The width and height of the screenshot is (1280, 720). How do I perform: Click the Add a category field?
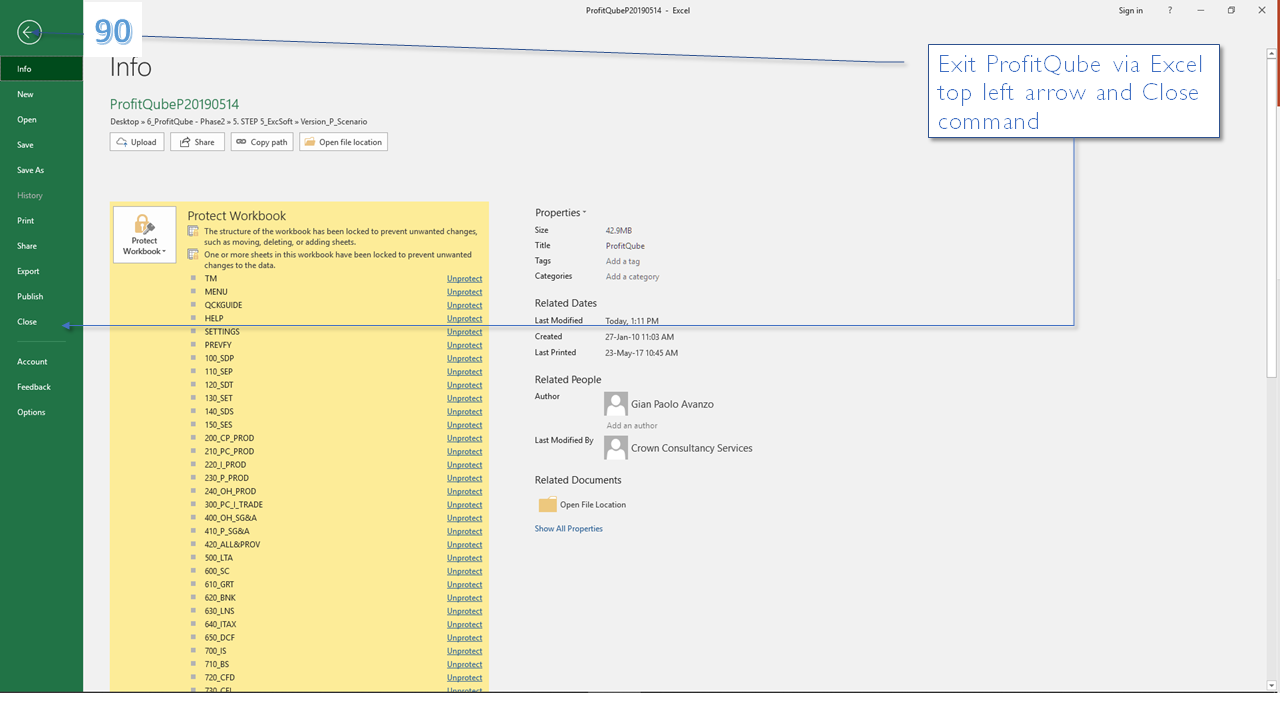click(633, 276)
